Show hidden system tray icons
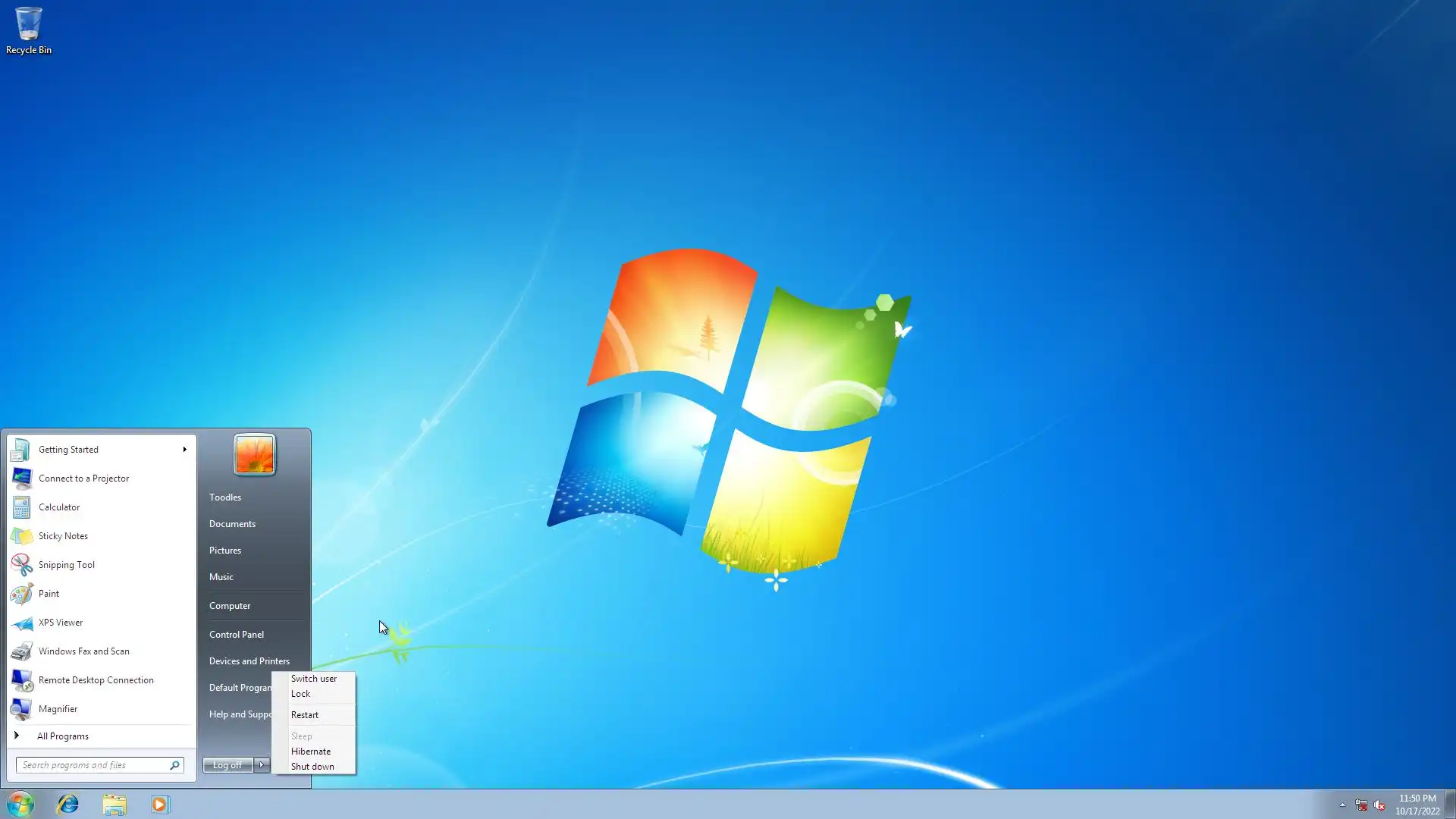Screen dimensions: 1456x819 click(x=1342, y=805)
